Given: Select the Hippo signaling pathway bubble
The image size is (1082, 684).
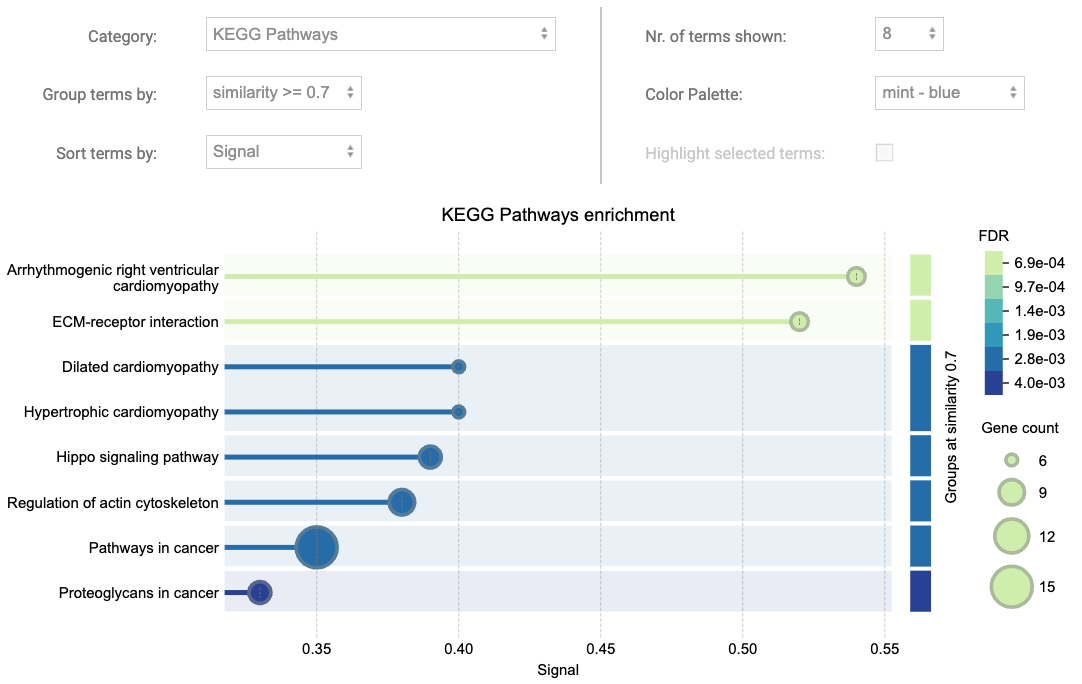Looking at the screenshot, I should [x=430, y=457].
